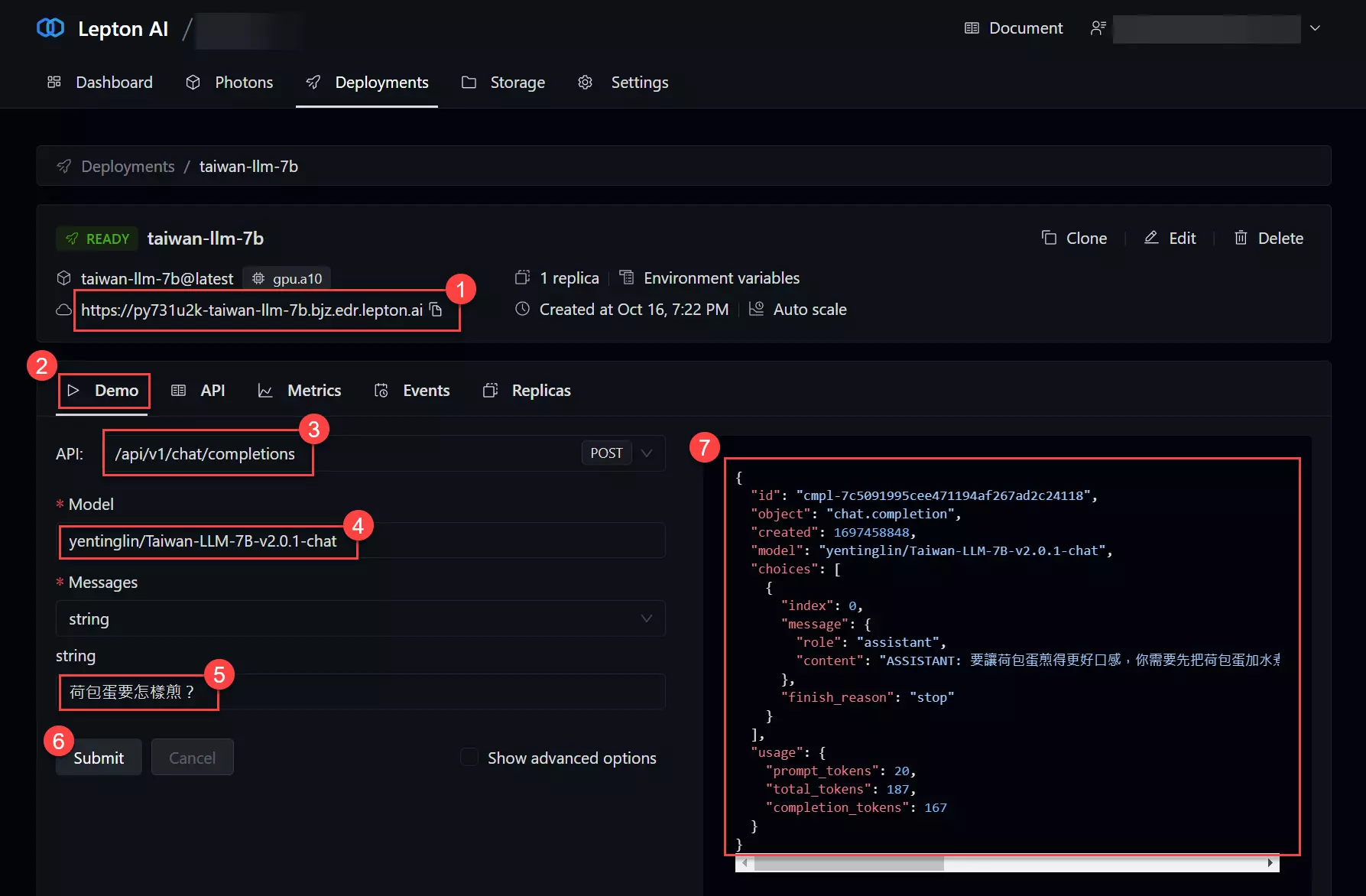Click the scrollbar right arrow

tap(1270, 863)
